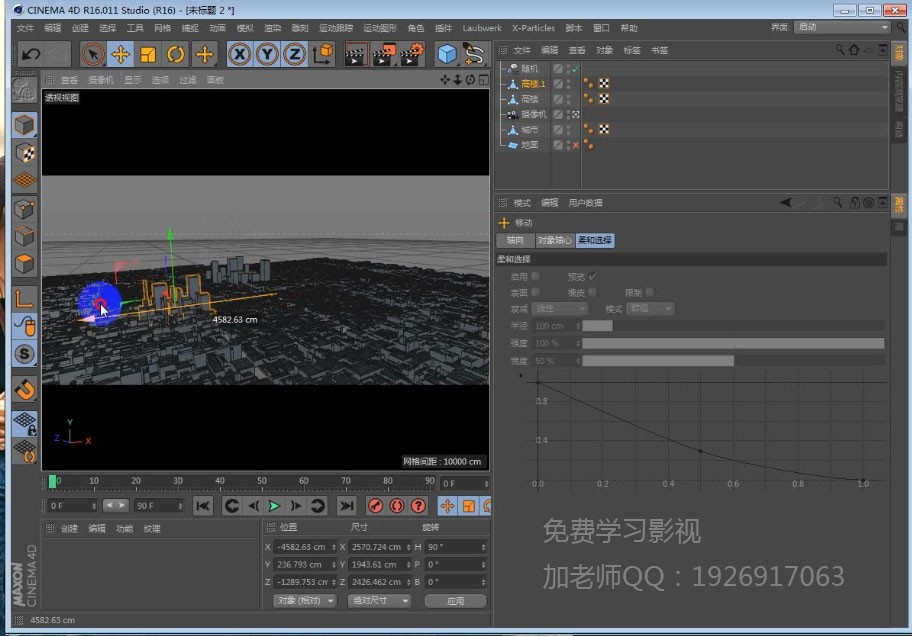Click the 应用 apply button

point(455,601)
